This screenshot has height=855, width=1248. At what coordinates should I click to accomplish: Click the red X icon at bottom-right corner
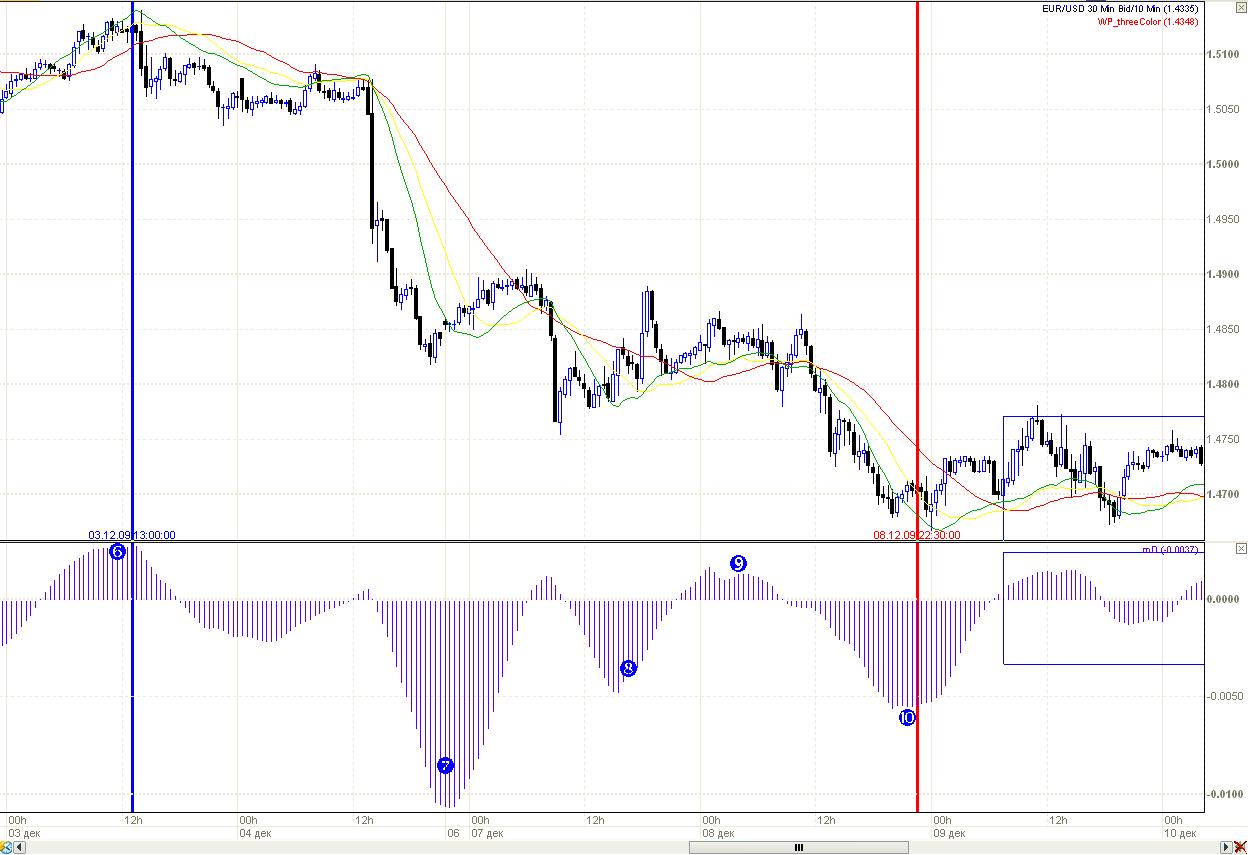pyautogui.click(x=1240, y=848)
